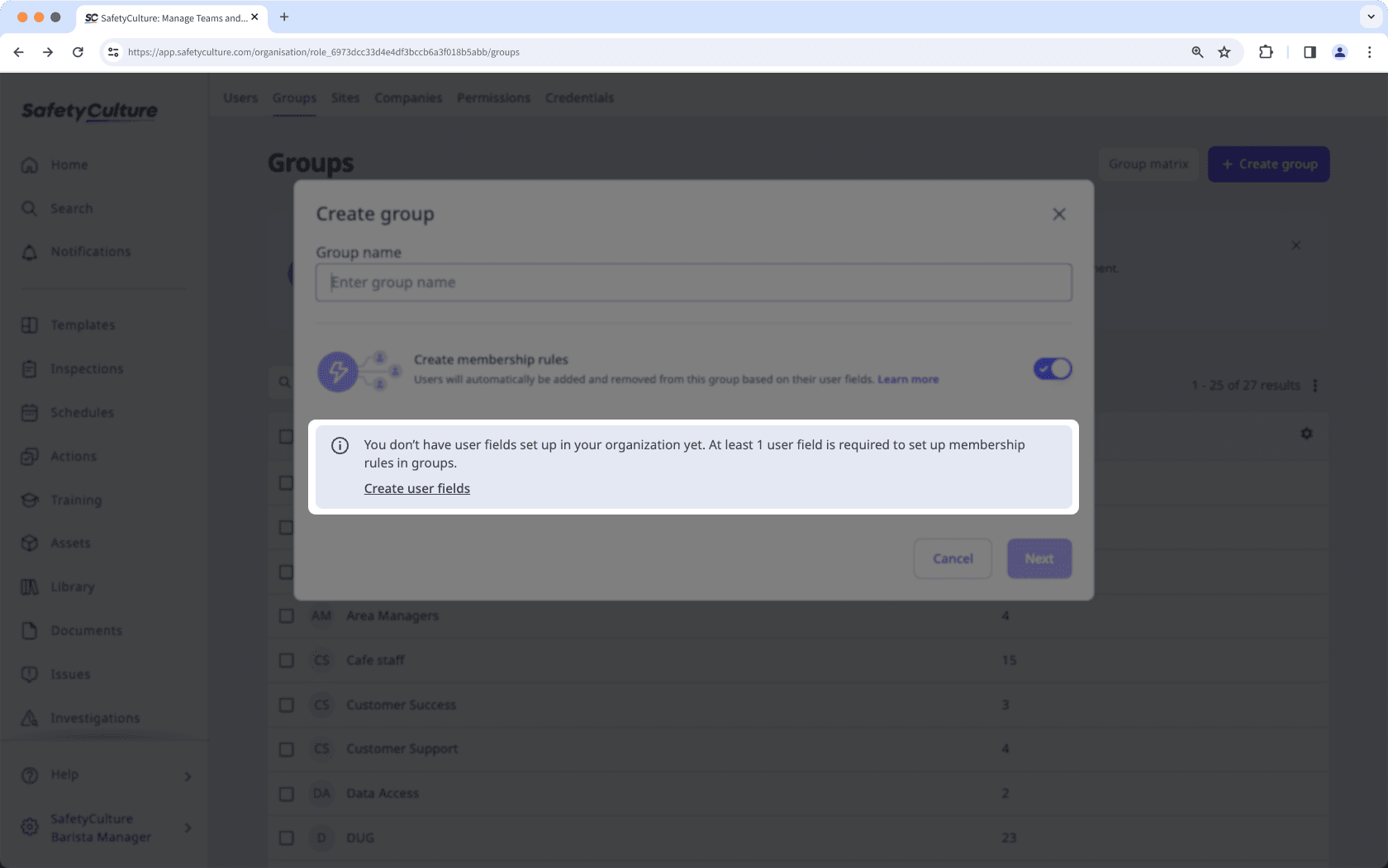Open the Templates section
The width and height of the screenshot is (1388, 868).
(82, 325)
